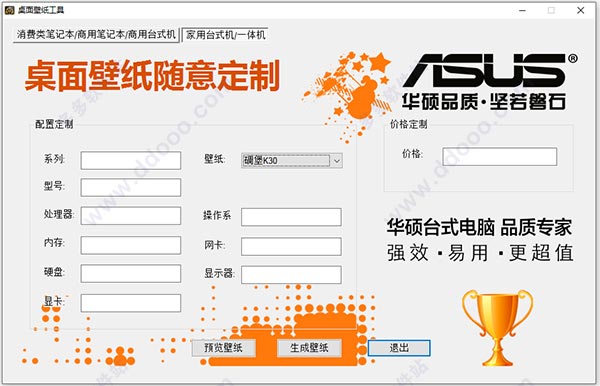The width and height of the screenshot is (600, 386).
Task: Focus the 操作系统 text field
Action: click(291, 217)
